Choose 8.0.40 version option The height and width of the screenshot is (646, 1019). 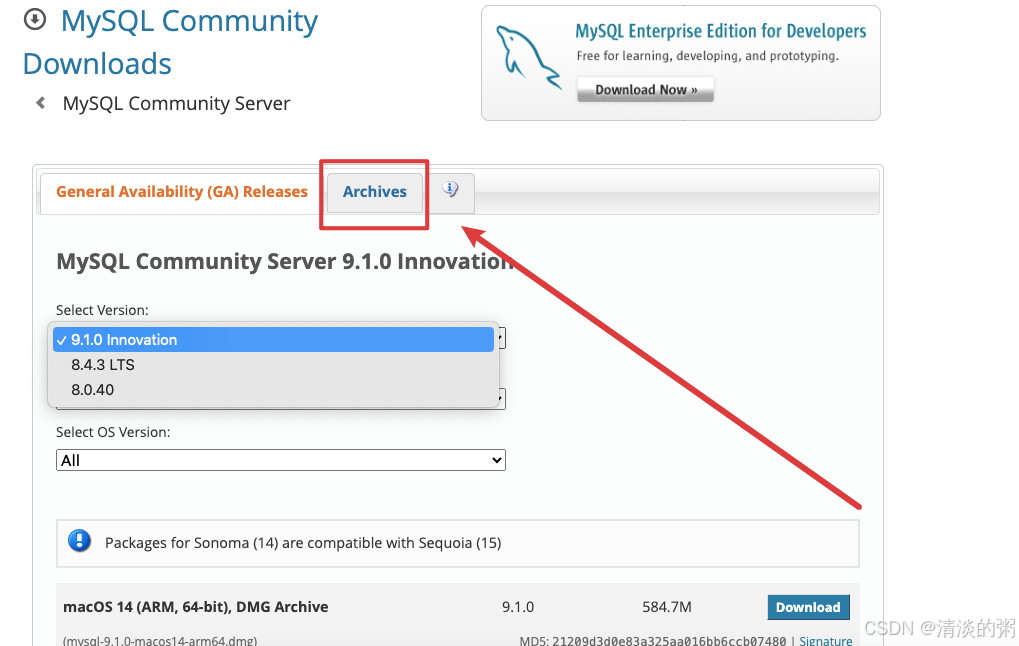pyautogui.click(x=273, y=390)
